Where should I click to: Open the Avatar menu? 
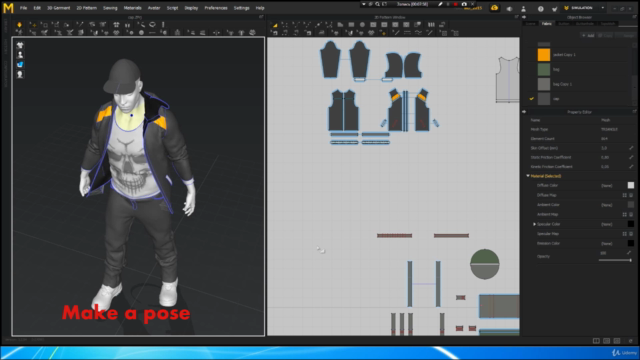pos(154,8)
